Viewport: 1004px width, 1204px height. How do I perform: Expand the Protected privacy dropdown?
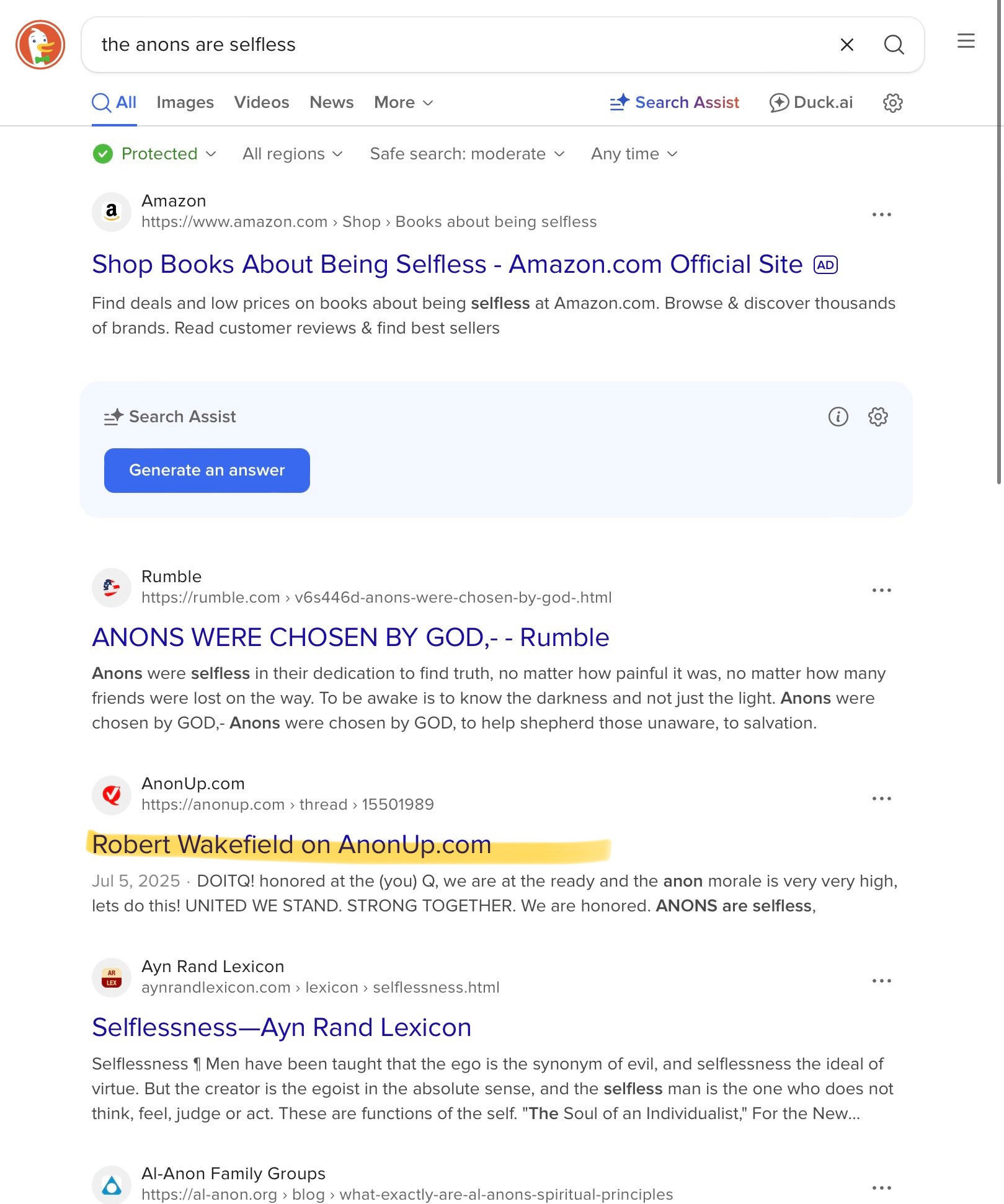(154, 154)
